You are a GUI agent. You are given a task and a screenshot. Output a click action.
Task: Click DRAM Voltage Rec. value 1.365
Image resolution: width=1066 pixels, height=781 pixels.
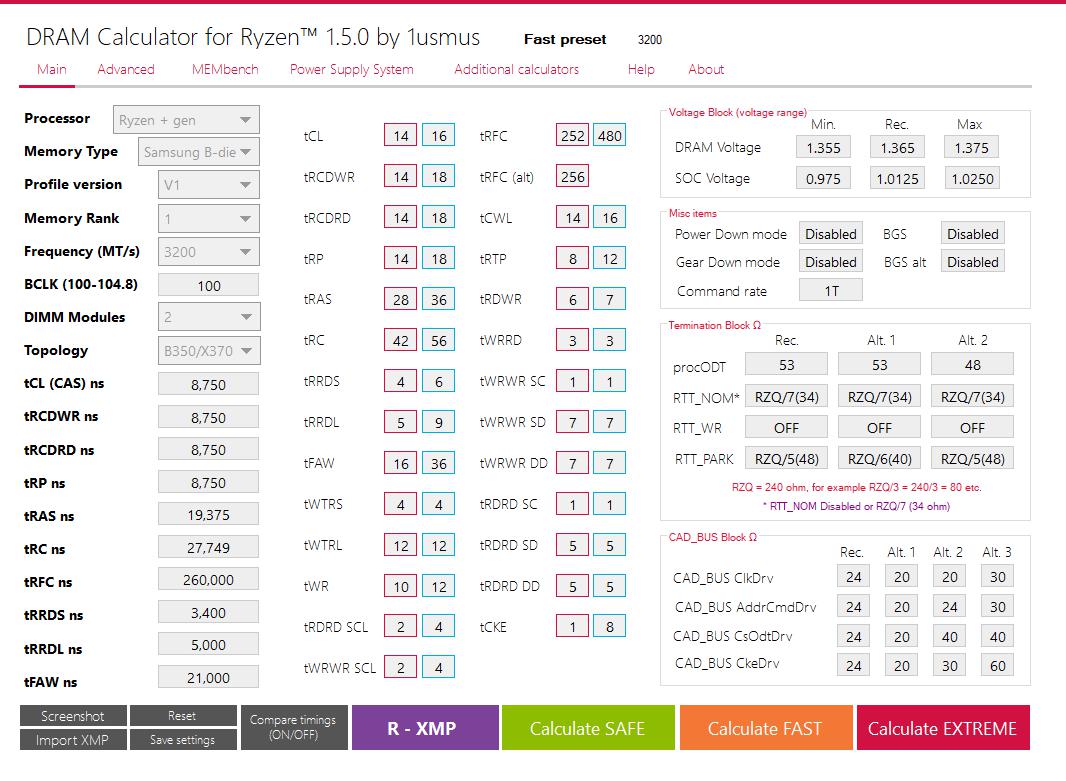897,147
